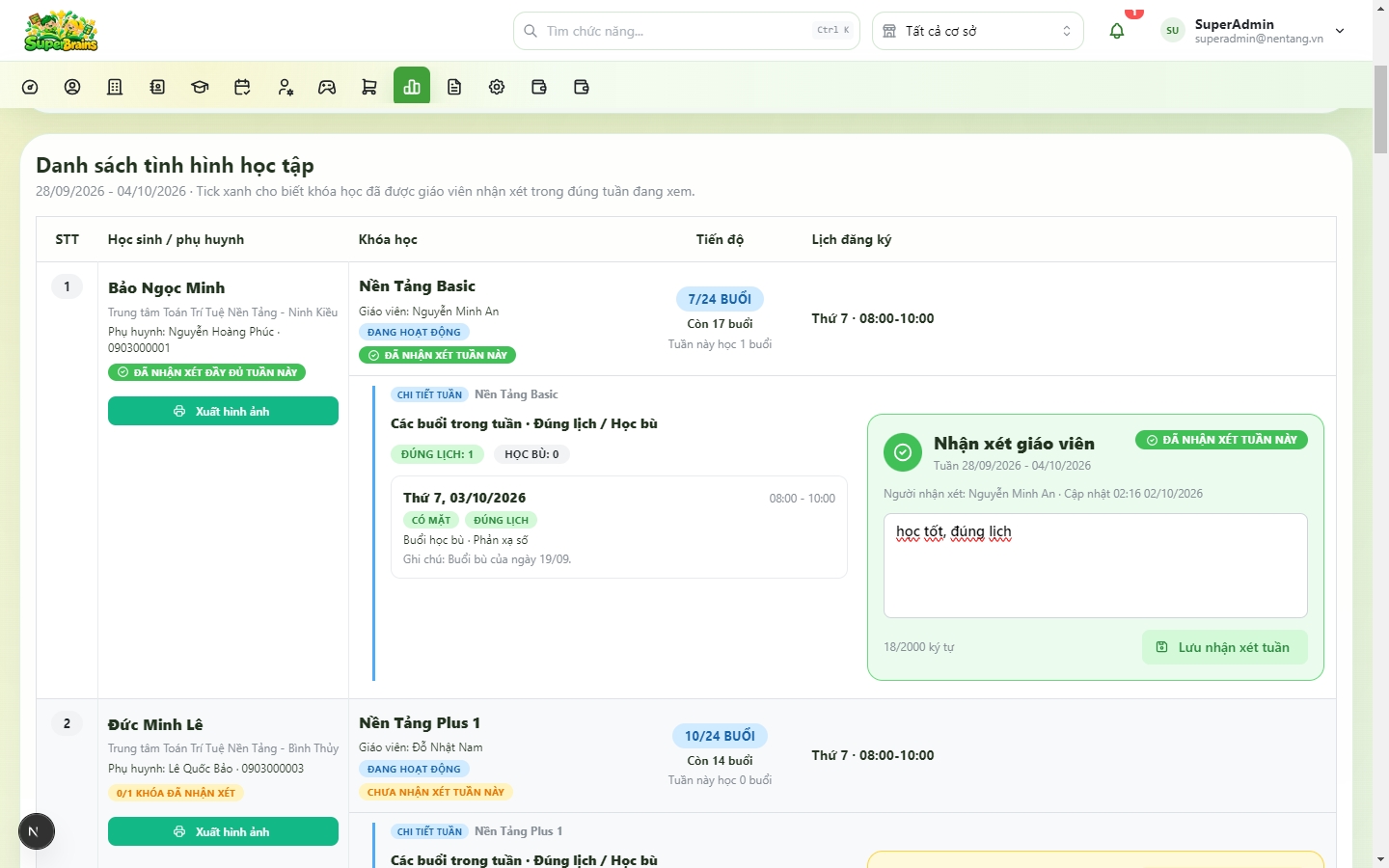Open the document nav icon

[x=454, y=87]
